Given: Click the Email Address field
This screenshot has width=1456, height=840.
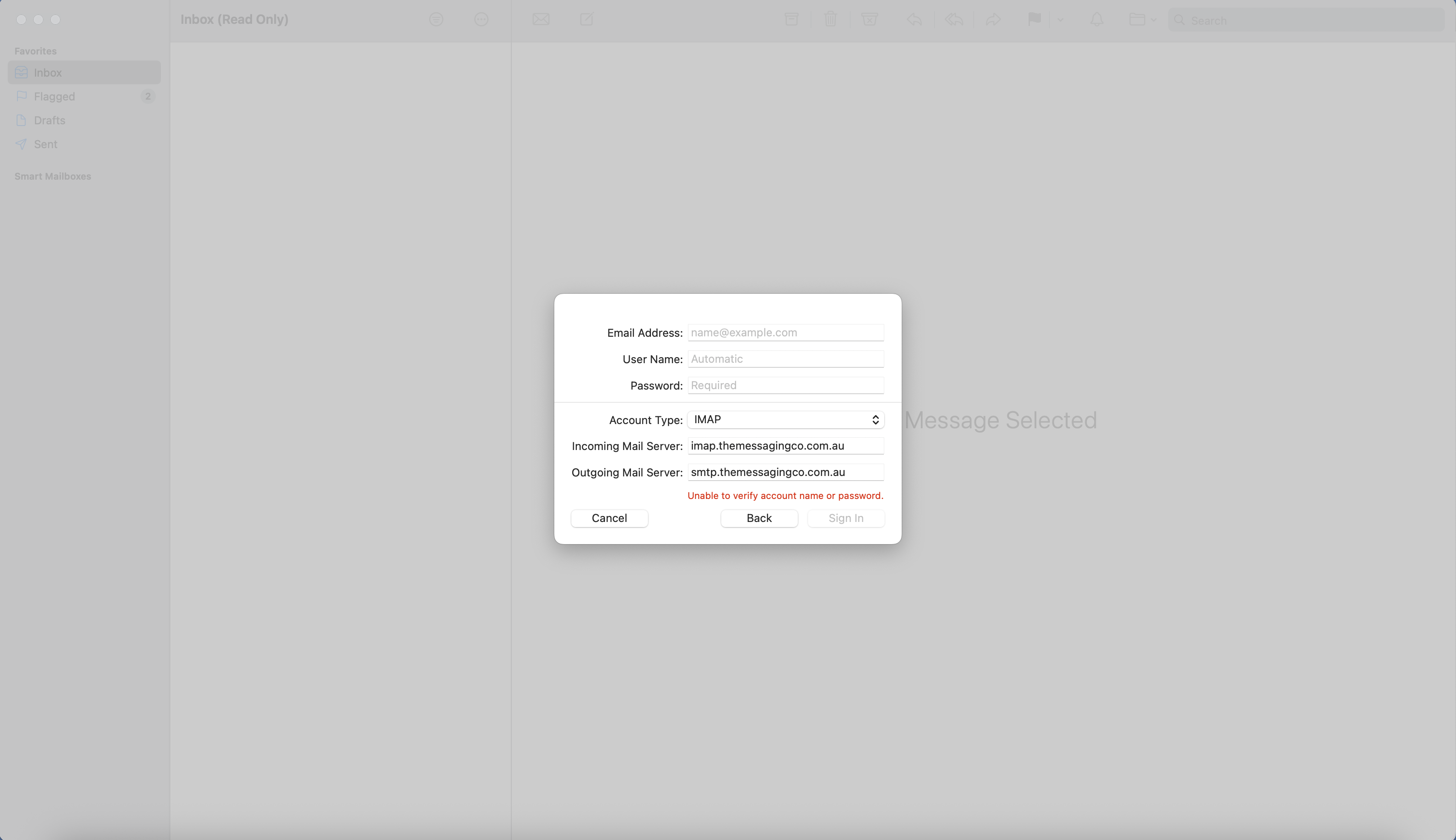Looking at the screenshot, I should 785,333.
